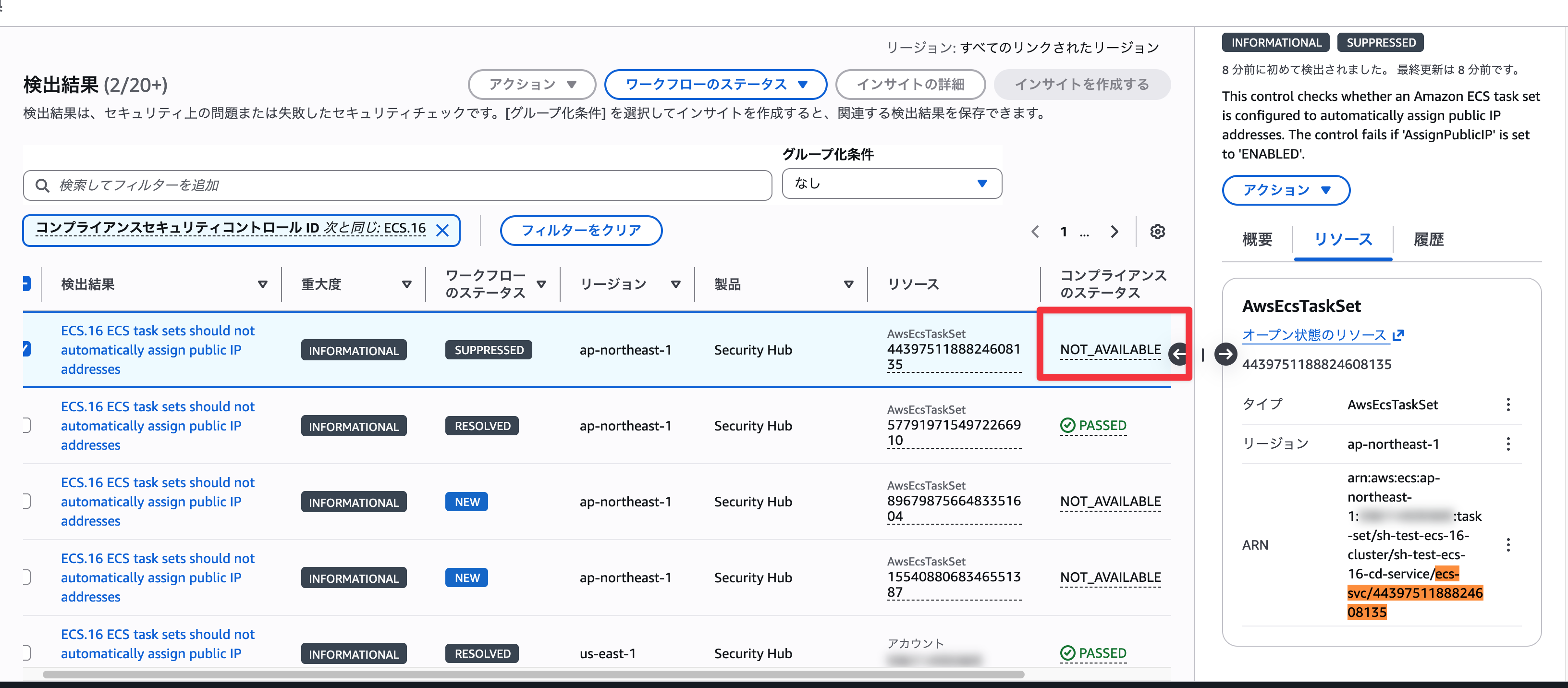Click NOT_AVAILABLE status in SUPPRESSED row
Image resolution: width=1568 pixels, height=688 pixels.
(x=1110, y=349)
